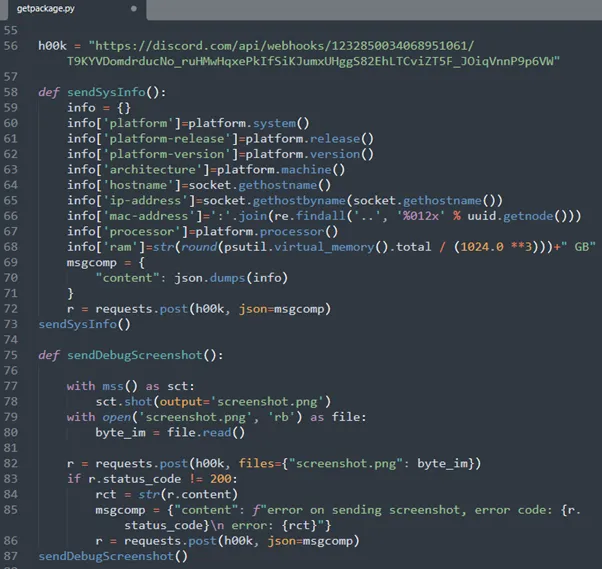This screenshot has height=569, width=602.
Task: Click files= argument on line 82
Action: click(x=360, y=463)
